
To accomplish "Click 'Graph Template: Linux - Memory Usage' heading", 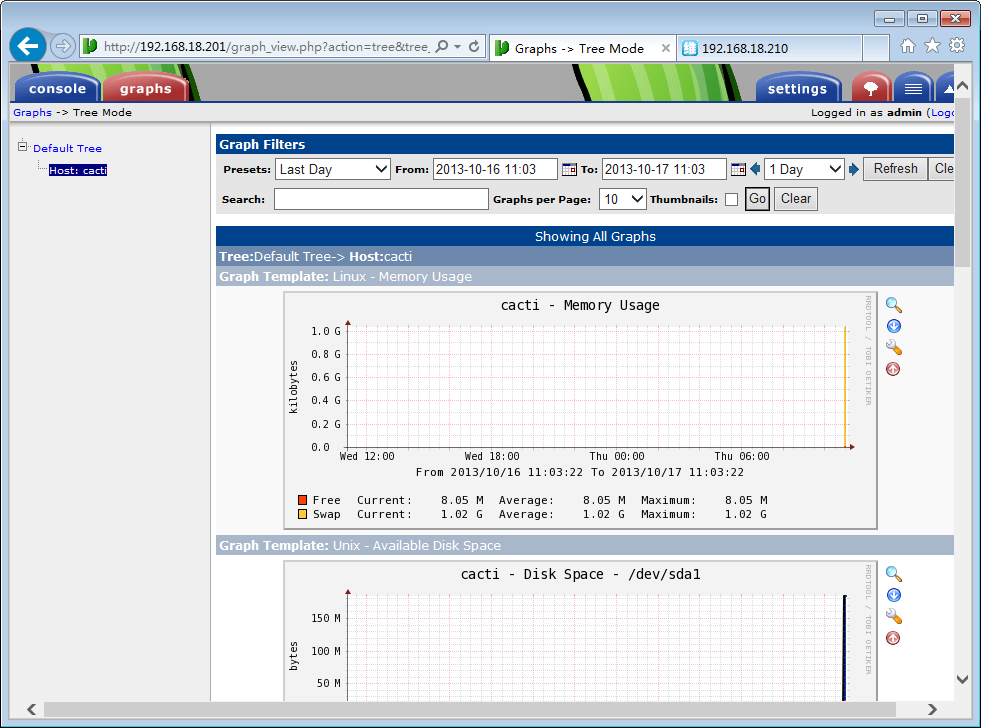I will [345, 276].
